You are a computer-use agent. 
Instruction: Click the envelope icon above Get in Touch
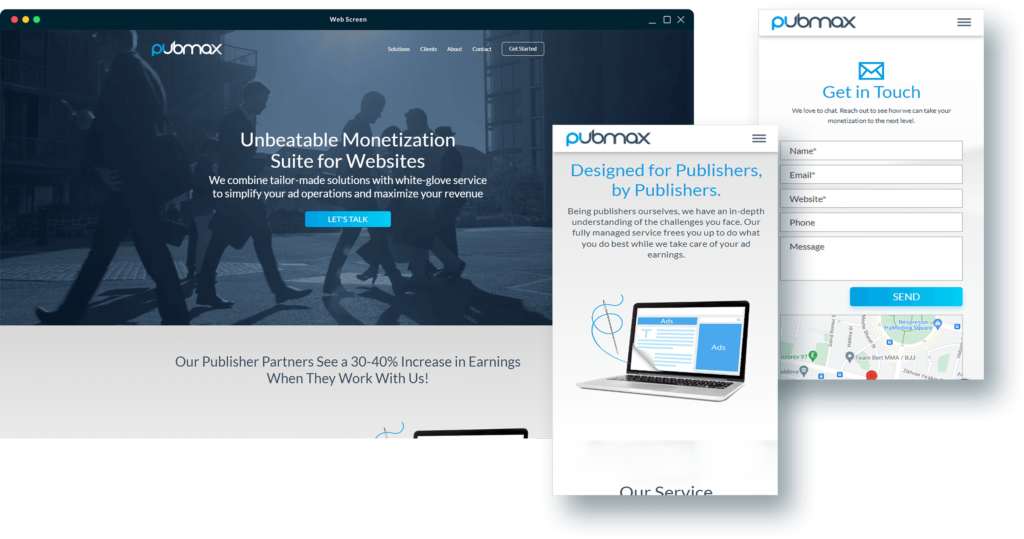(x=871, y=71)
